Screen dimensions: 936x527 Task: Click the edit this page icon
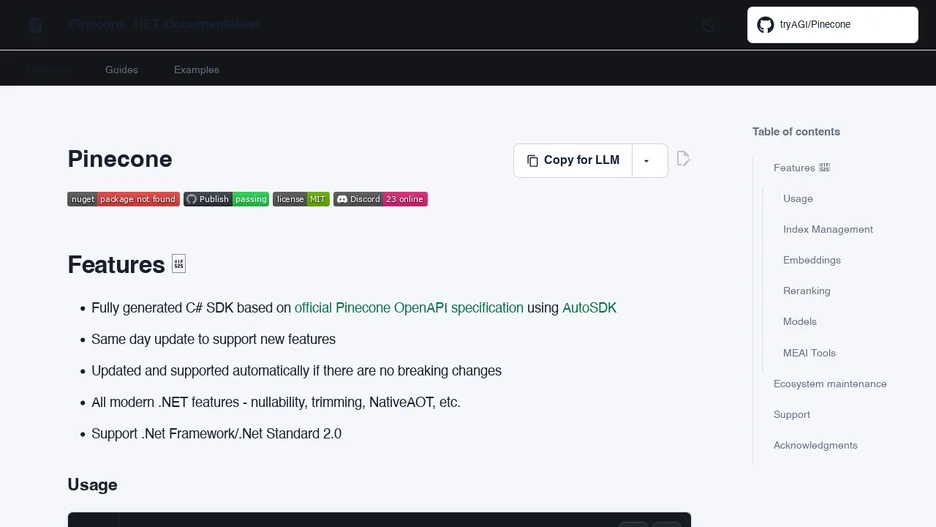point(683,159)
